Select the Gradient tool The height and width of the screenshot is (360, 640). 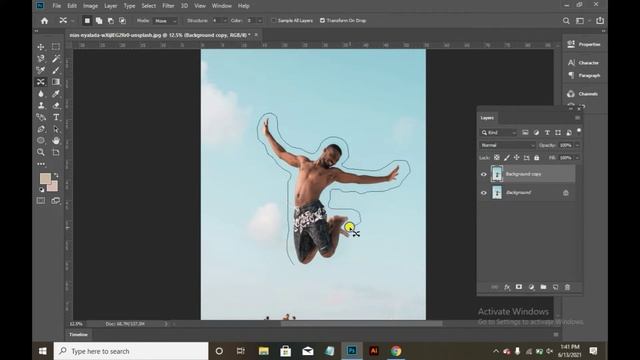click(56, 82)
